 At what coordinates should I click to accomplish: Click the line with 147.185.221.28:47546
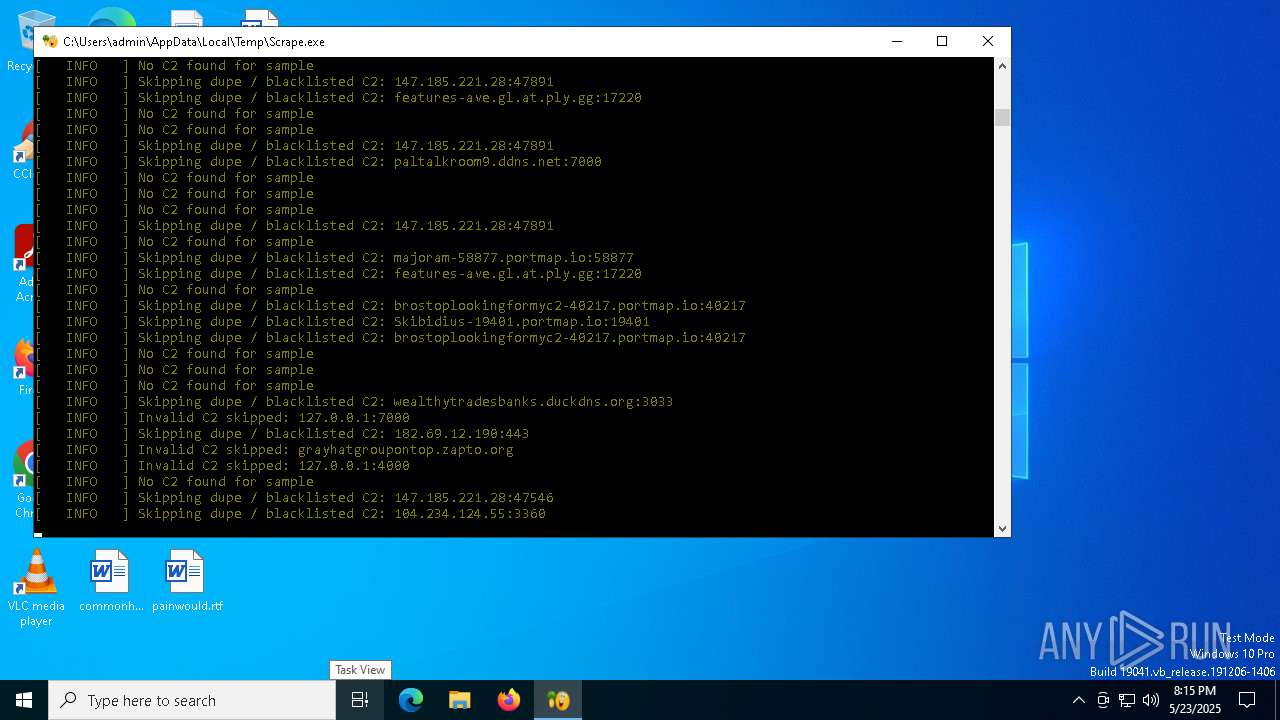[295, 498]
